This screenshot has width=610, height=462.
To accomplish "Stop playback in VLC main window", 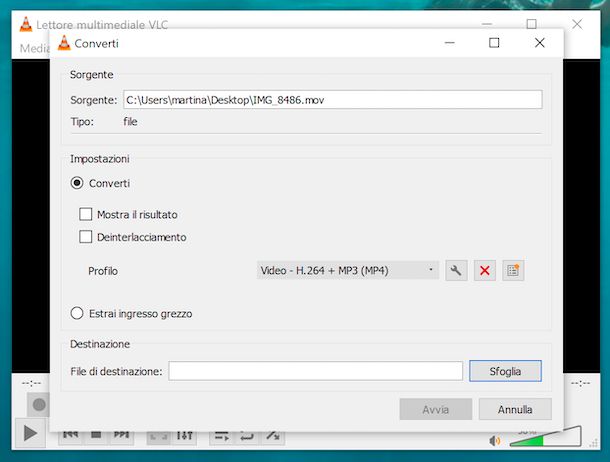I will (x=96, y=436).
